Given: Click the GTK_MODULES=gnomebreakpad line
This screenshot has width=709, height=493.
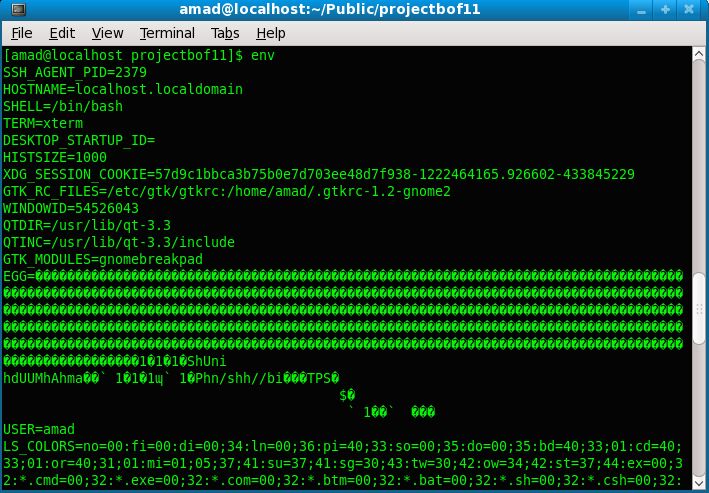Looking at the screenshot, I should (x=103, y=259).
